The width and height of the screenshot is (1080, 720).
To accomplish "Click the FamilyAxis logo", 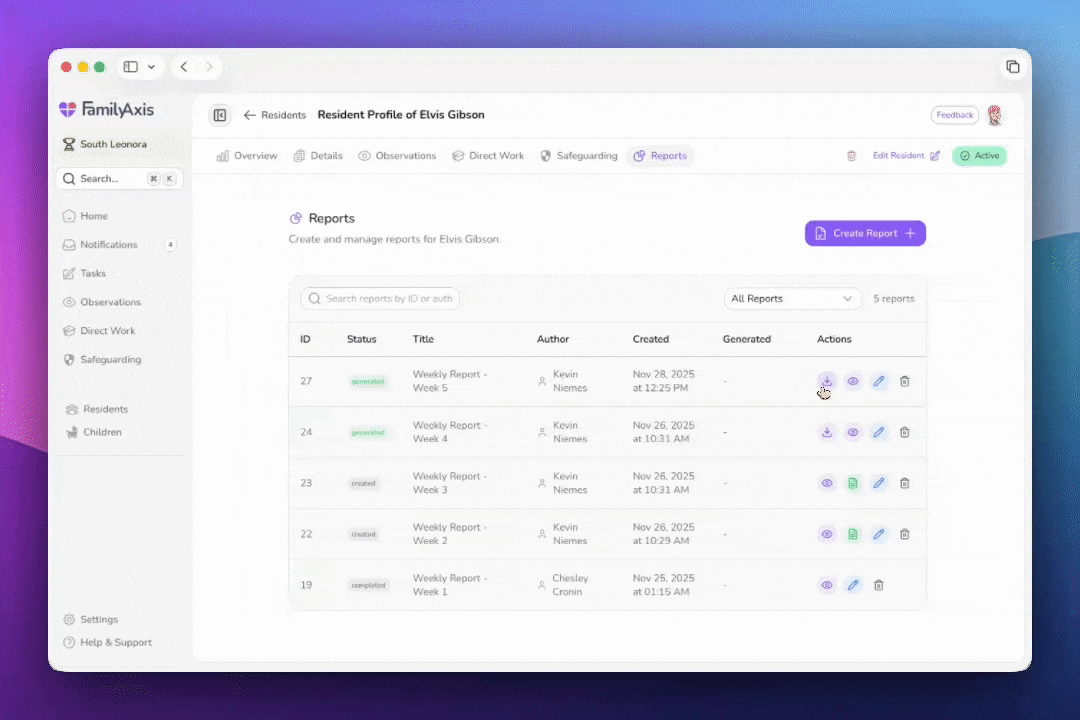I will pyautogui.click(x=107, y=109).
